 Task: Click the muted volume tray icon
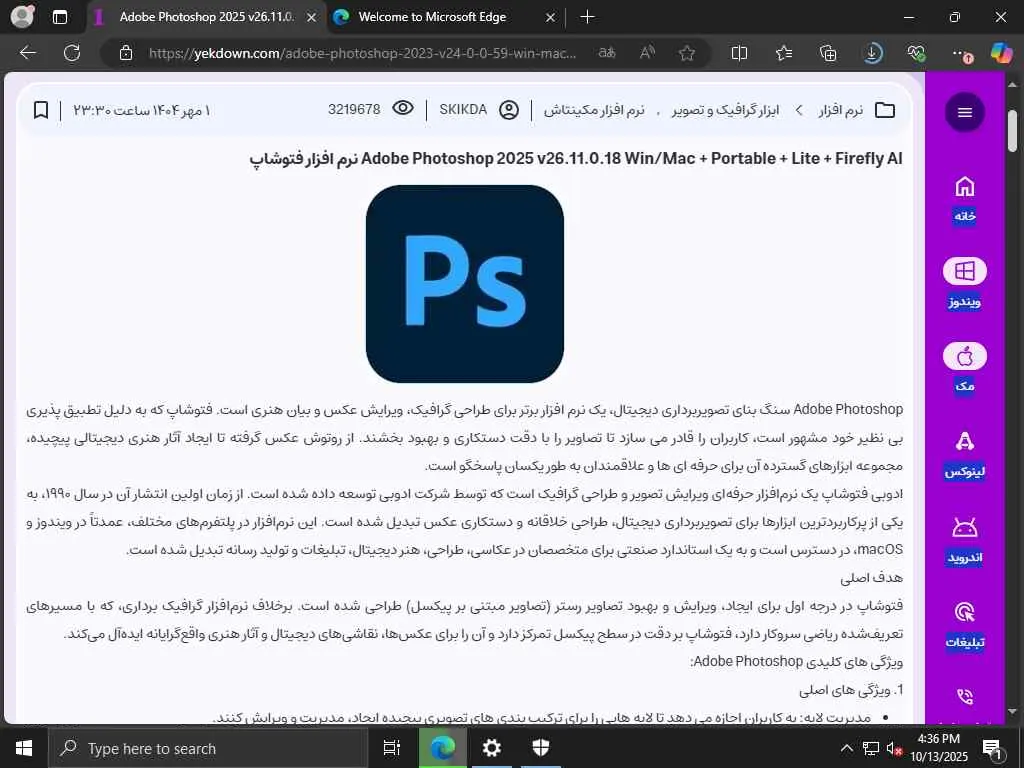tap(894, 748)
